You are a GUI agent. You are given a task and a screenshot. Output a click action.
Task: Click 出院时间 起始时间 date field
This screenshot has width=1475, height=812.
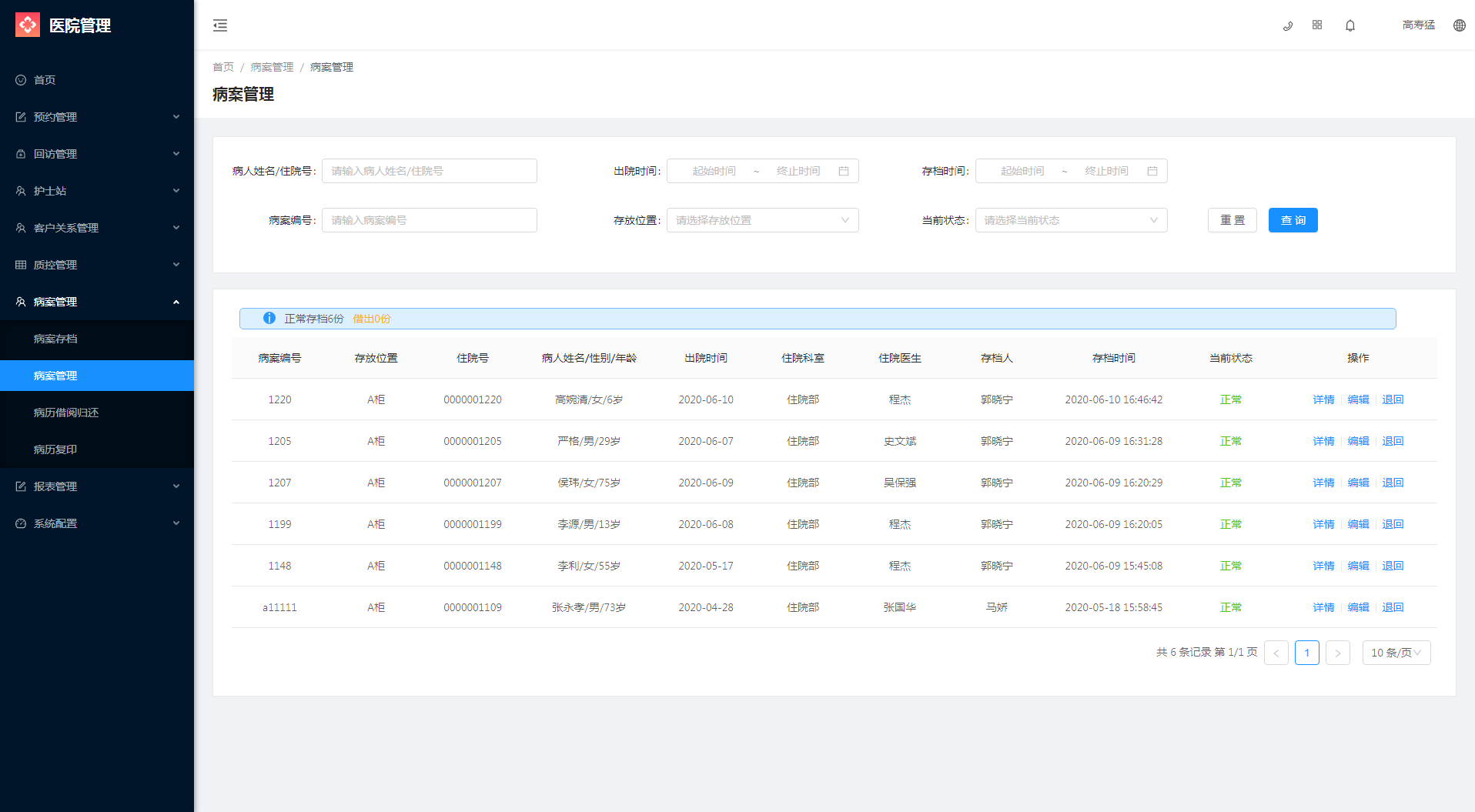coord(714,171)
